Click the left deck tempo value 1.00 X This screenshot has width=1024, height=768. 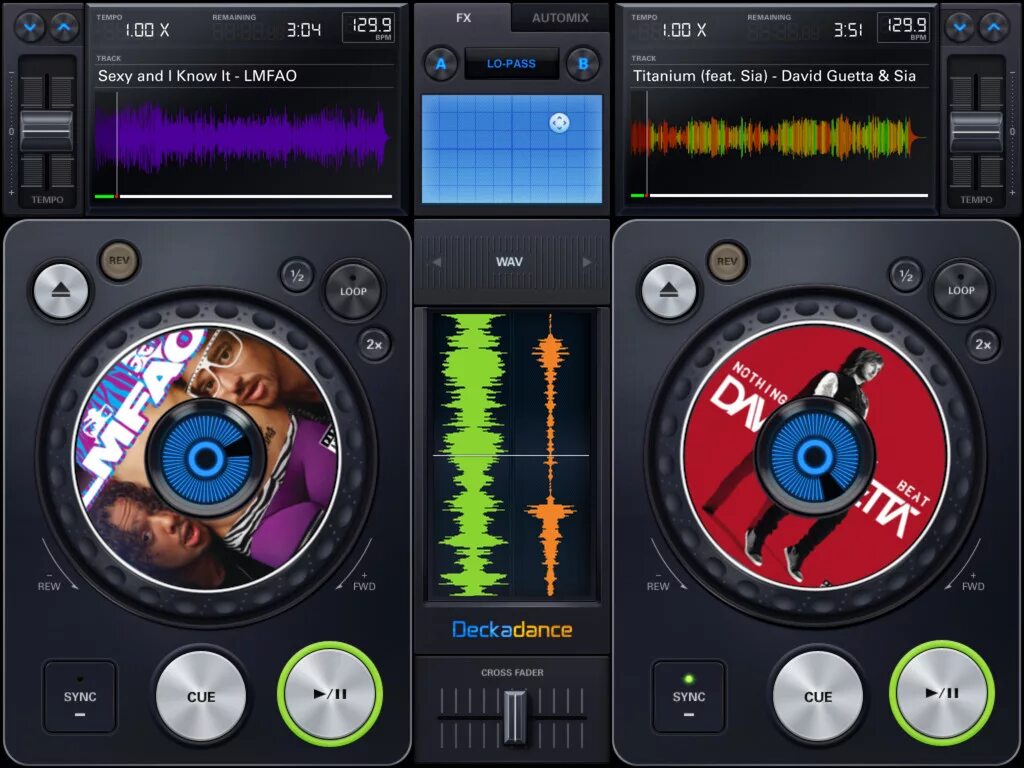pyautogui.click(x=147, y=30)
